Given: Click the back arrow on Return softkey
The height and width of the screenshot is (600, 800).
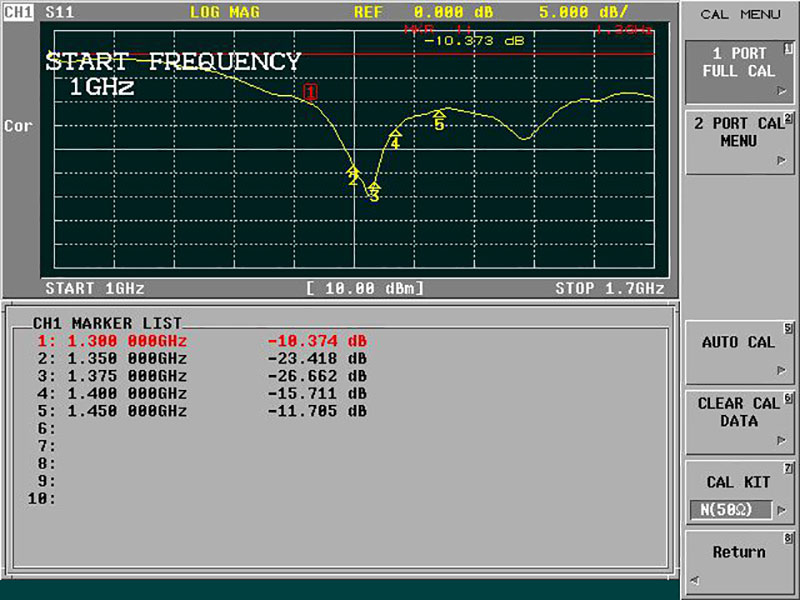Looking at the screenshot, I should click(x=694, y=580).
